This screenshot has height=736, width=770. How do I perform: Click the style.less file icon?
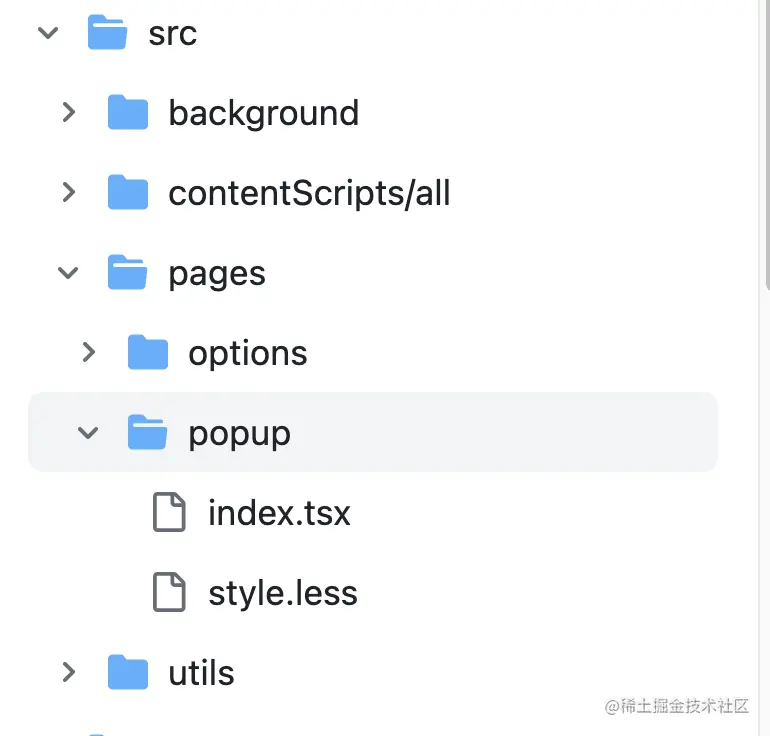coord(169,592)
